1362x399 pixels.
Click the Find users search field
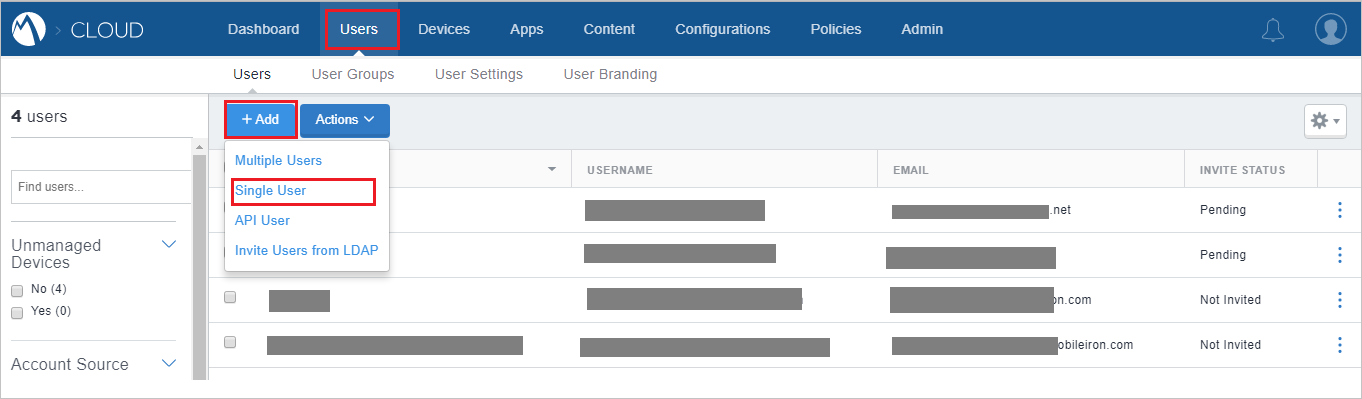point(101,187)
